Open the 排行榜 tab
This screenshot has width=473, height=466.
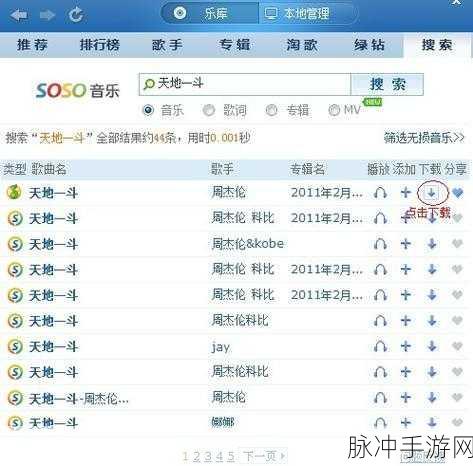coord(100,45)
